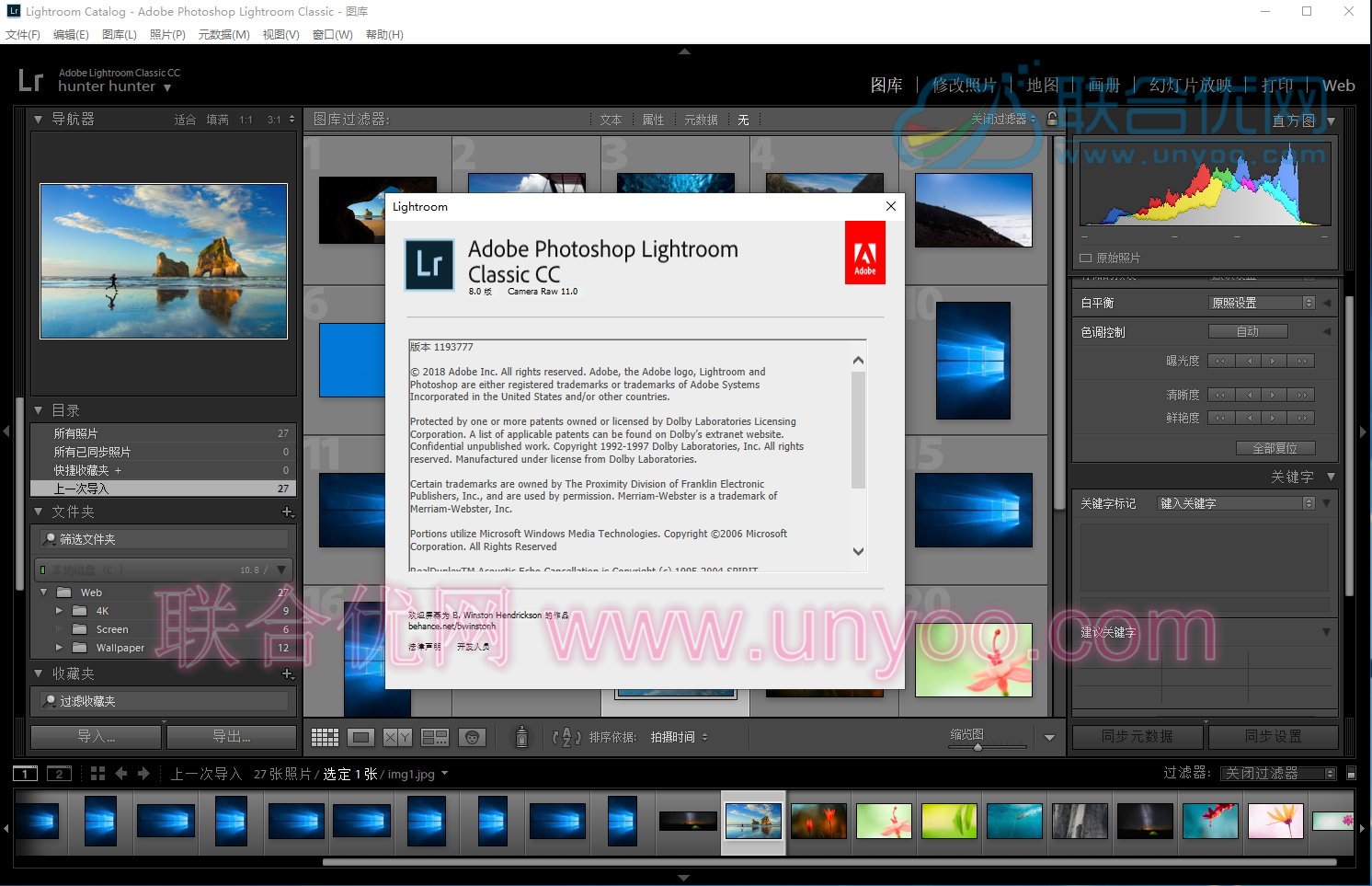Click the 导入... button

click(x=97, y=737)
